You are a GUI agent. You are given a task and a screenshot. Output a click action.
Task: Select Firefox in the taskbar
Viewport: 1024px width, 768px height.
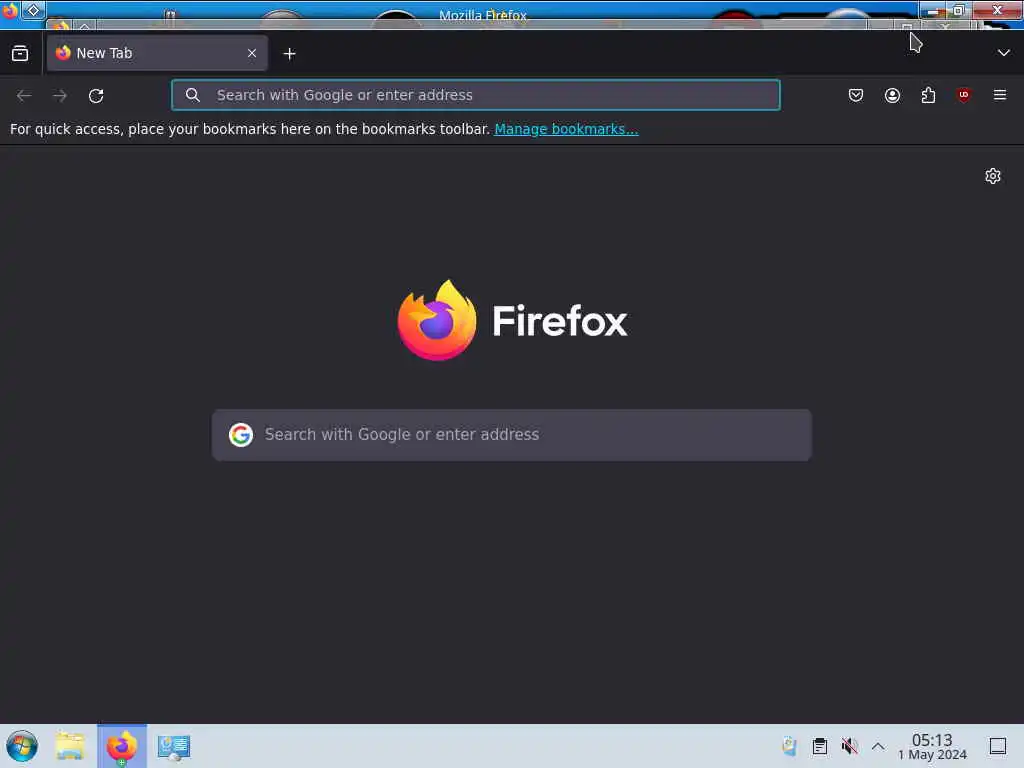[x=122, y=746]
